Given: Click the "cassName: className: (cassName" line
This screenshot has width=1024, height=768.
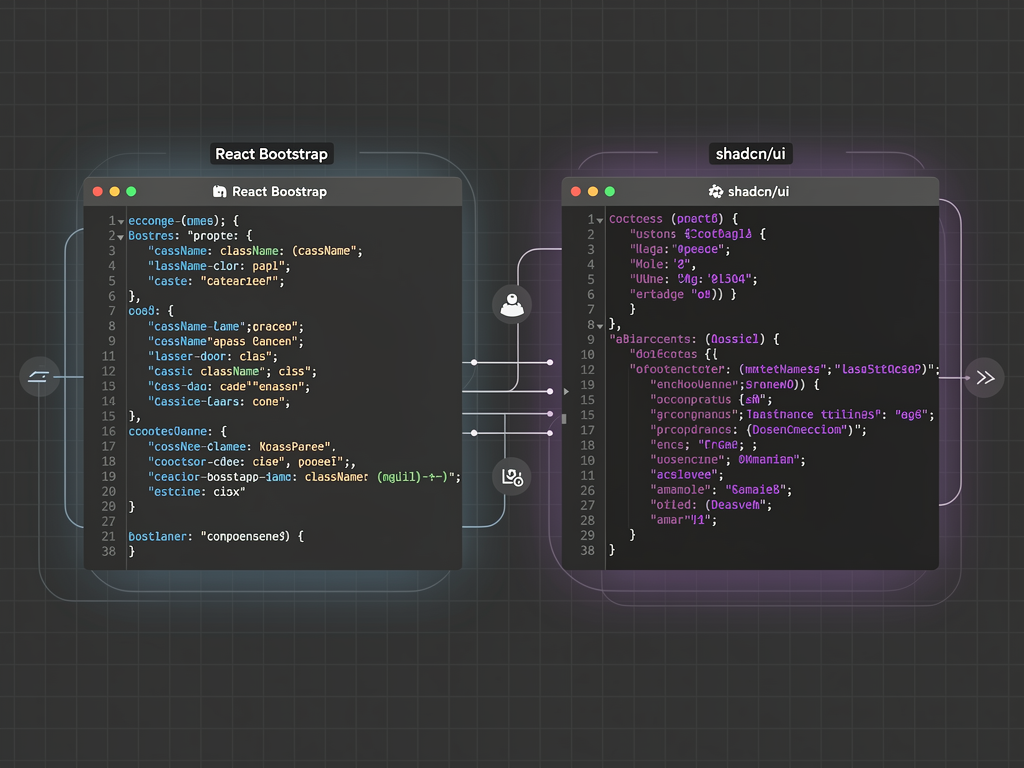Looking at the screenshot, I should point(255,251).
